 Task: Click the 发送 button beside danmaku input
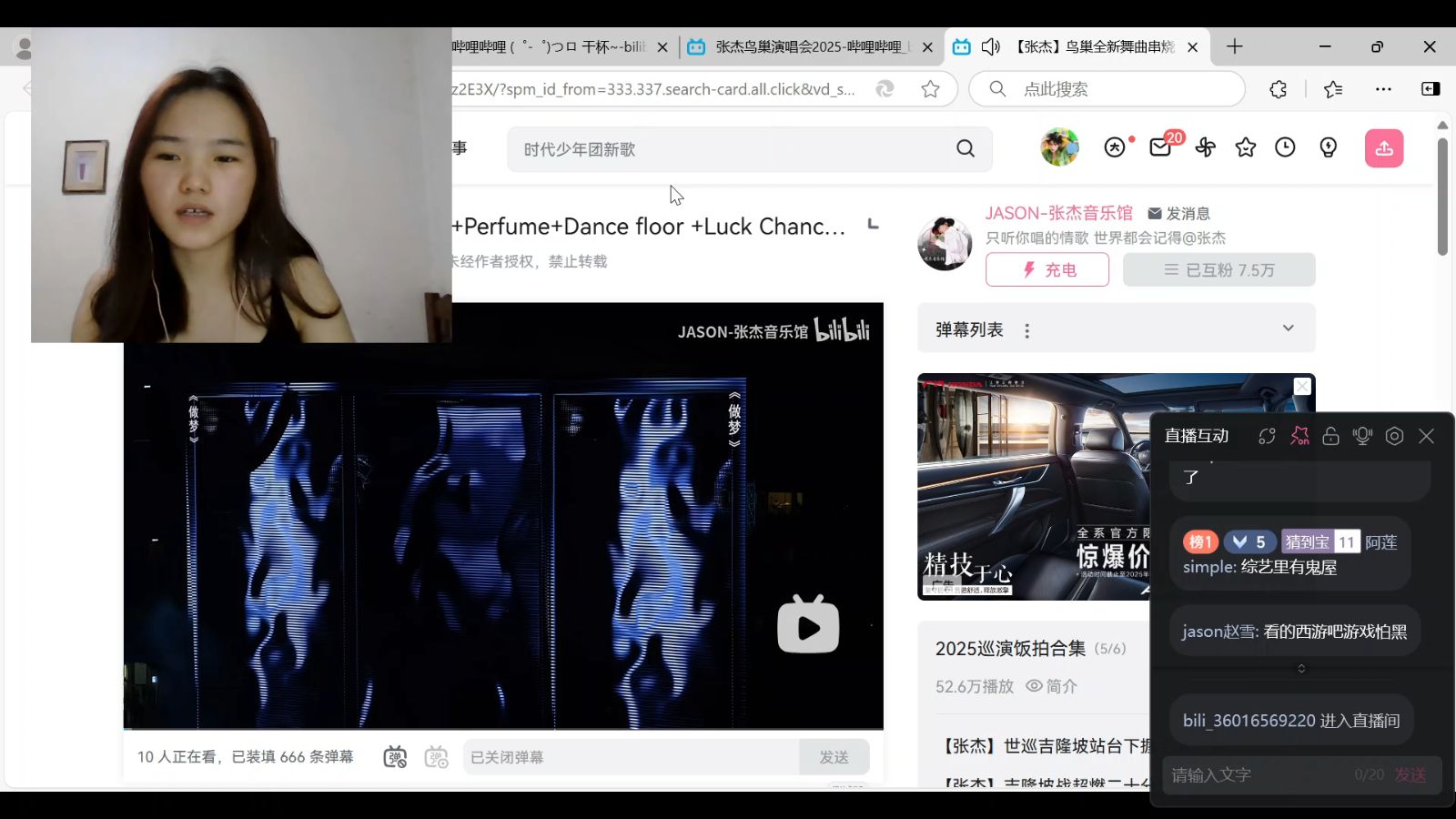[834, 757]
